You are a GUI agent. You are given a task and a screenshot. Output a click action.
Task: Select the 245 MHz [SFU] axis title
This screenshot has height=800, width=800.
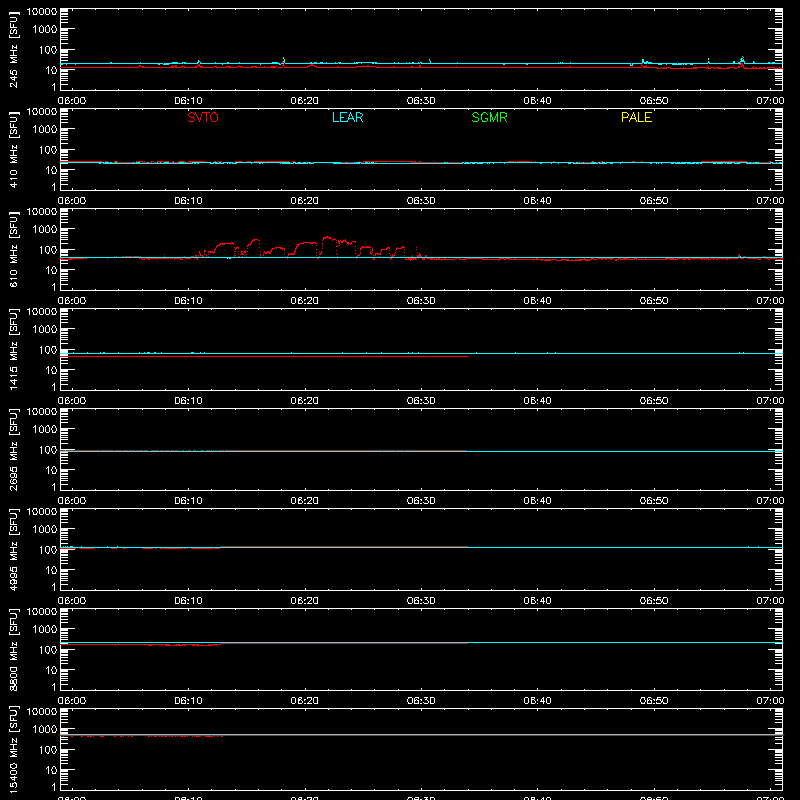click(x=14, y=49)
